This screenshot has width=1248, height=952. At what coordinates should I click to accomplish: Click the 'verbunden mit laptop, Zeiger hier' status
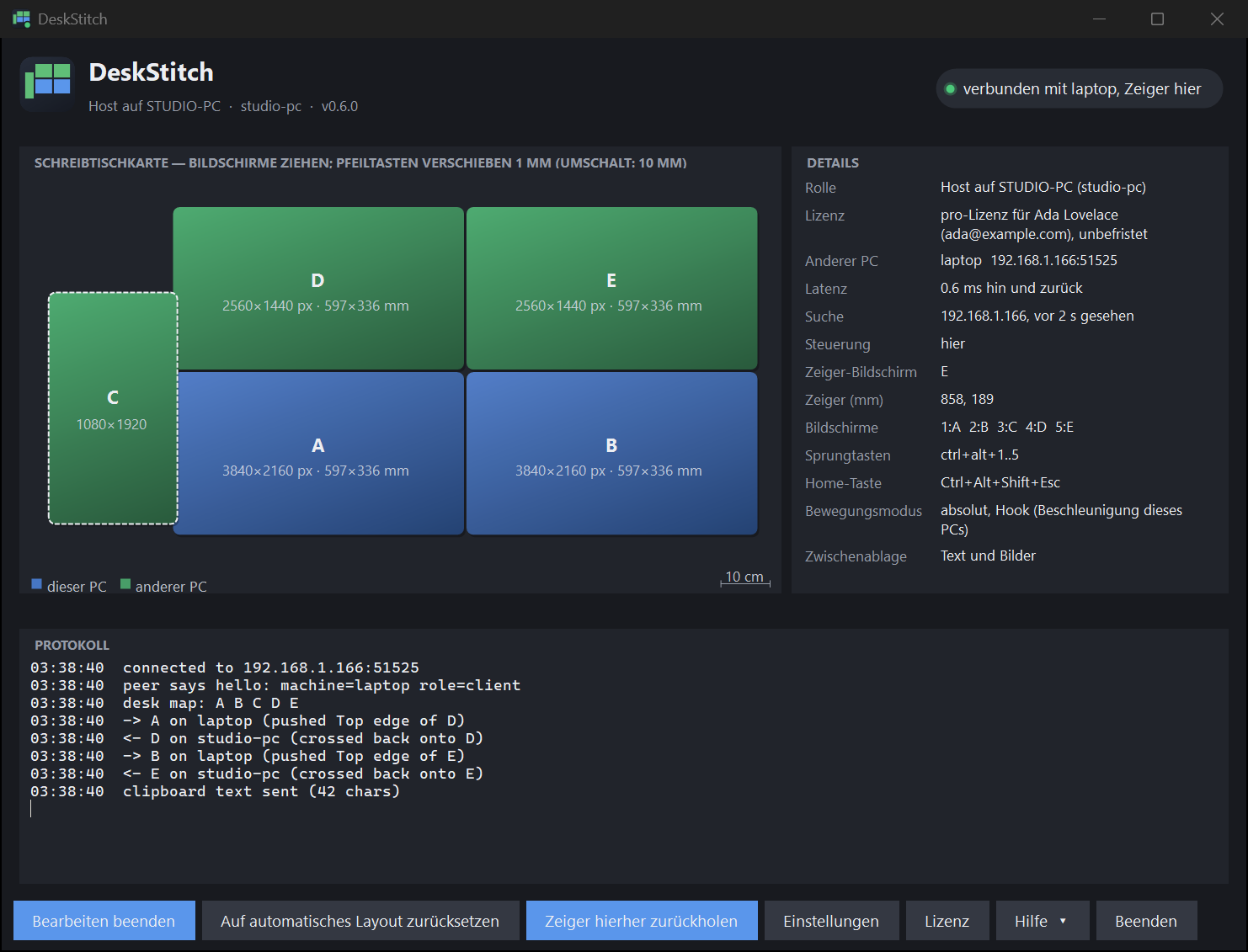pyautogui.click(x=1081, y=89)
